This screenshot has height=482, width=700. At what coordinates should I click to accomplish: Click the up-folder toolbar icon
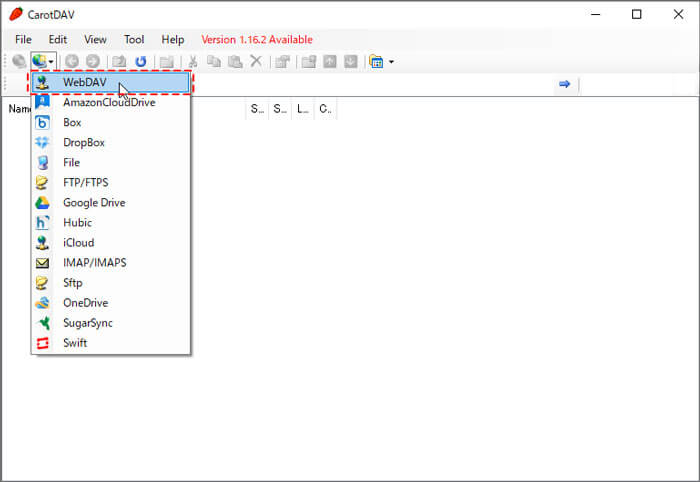[119, 61]
